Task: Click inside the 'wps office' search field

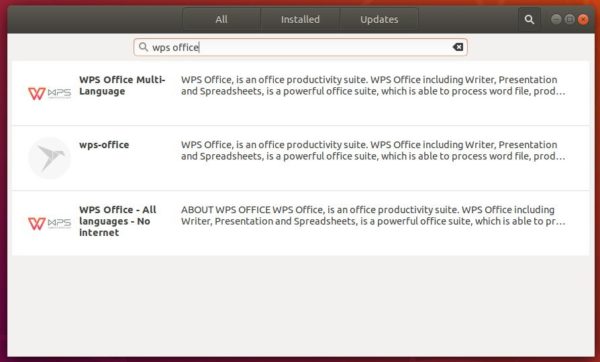Action: point(300,47)
